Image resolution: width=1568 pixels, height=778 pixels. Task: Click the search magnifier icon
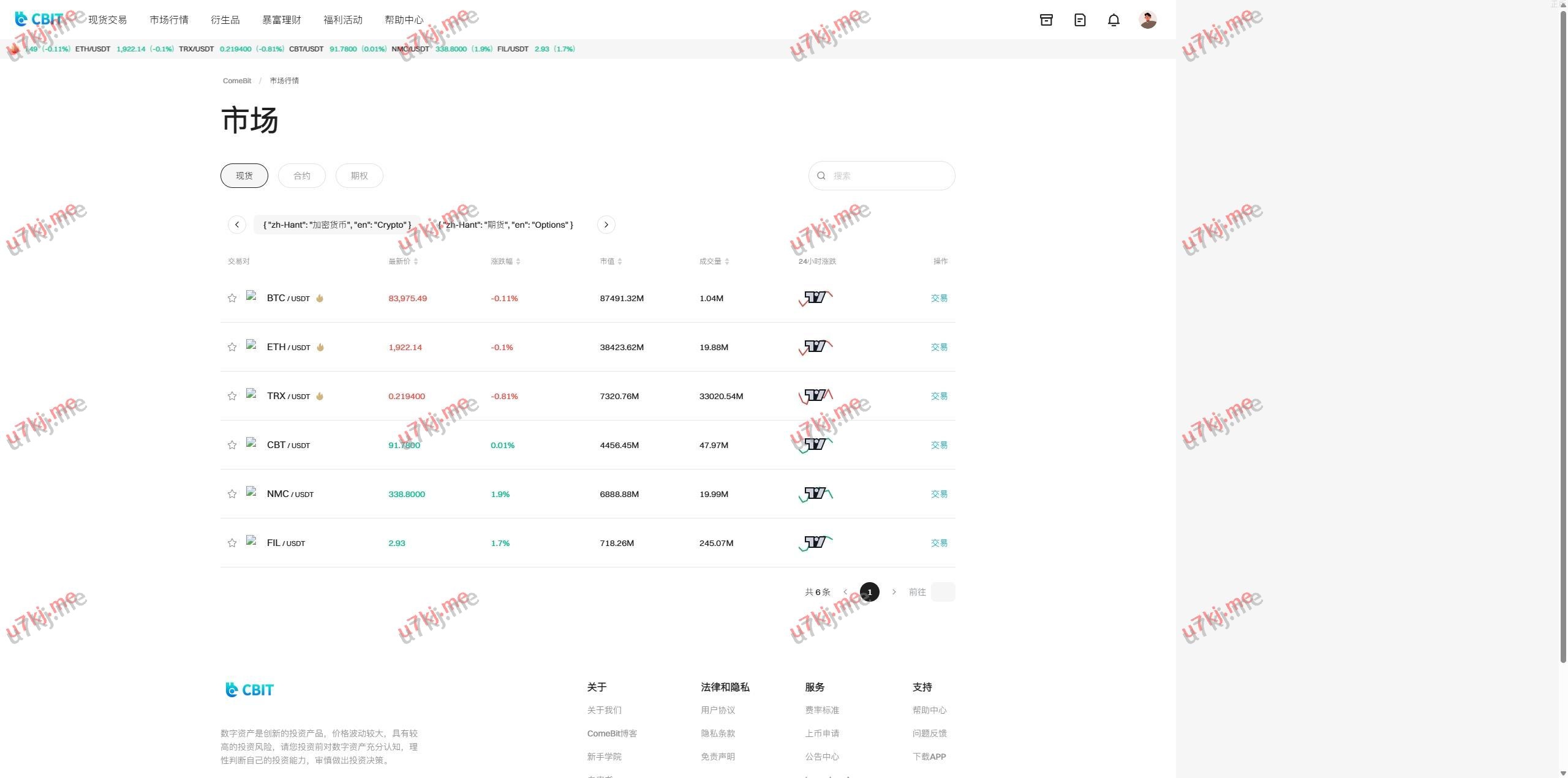[821, 176]
